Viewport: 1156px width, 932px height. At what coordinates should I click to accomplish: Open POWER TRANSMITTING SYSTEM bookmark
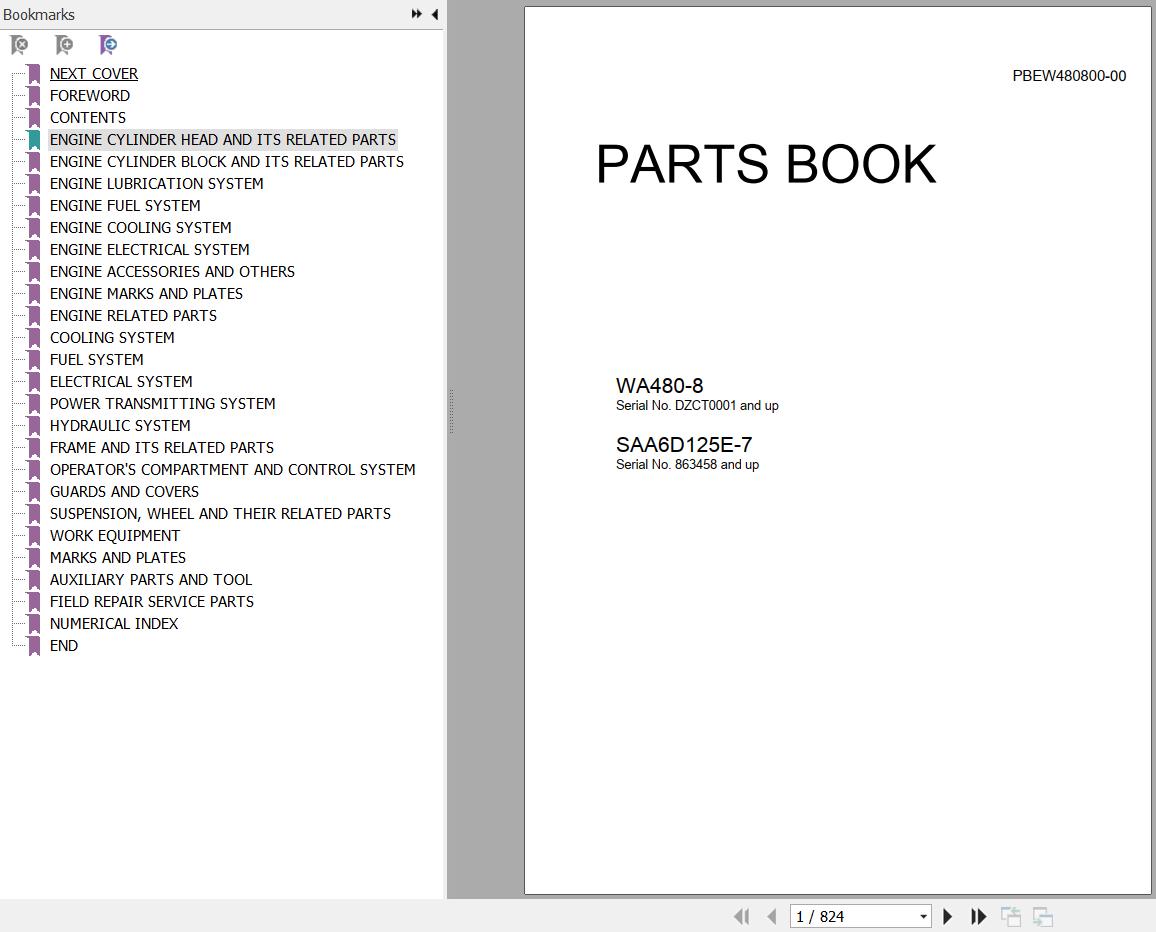click(x=163, y=403)
